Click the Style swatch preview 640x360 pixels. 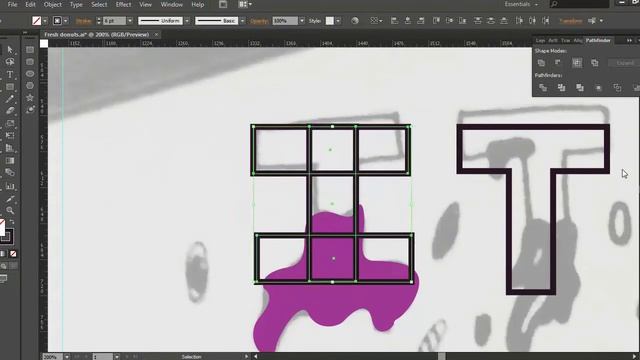(330, 21)
